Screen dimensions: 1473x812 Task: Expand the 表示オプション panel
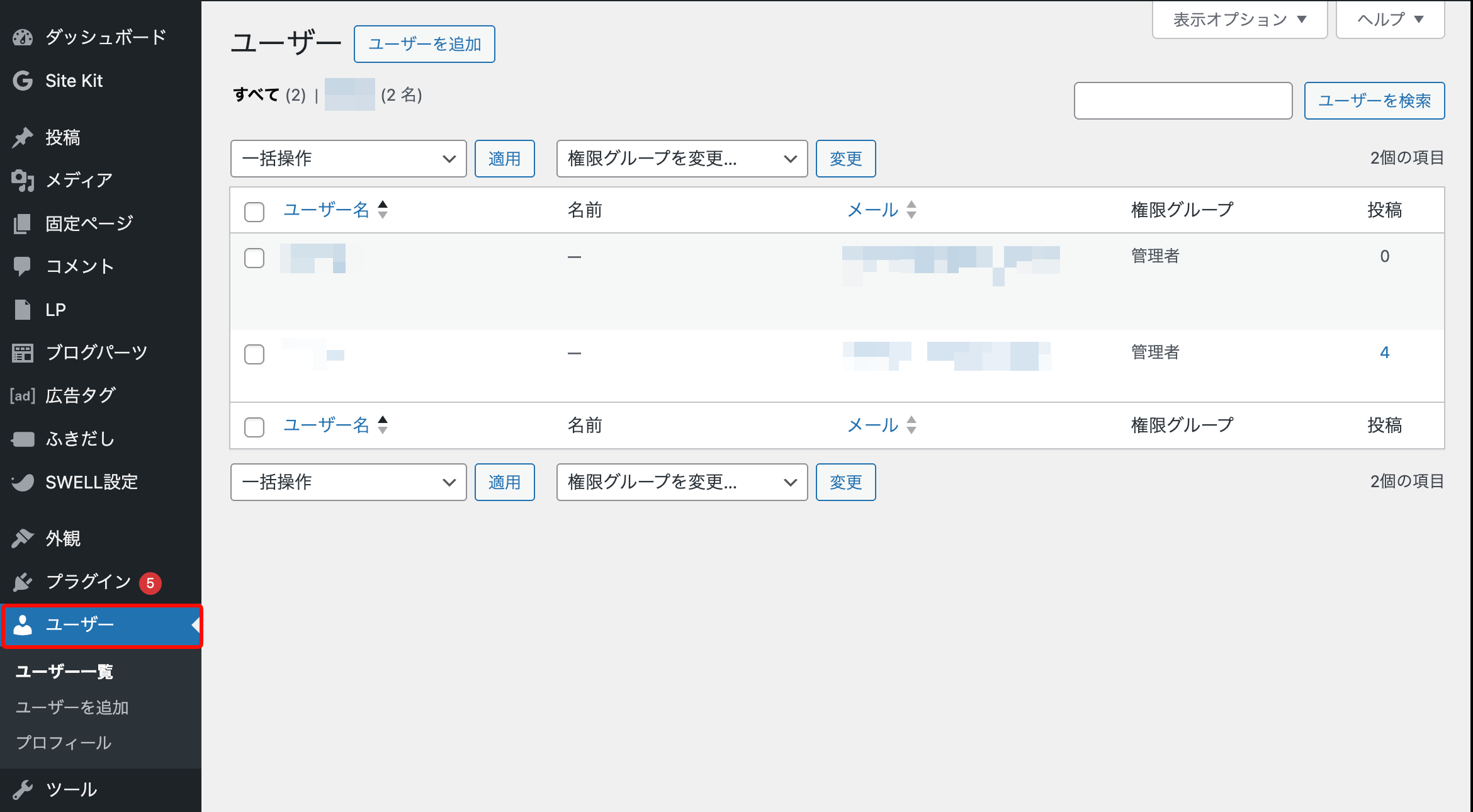click(x=1240, y=20)
